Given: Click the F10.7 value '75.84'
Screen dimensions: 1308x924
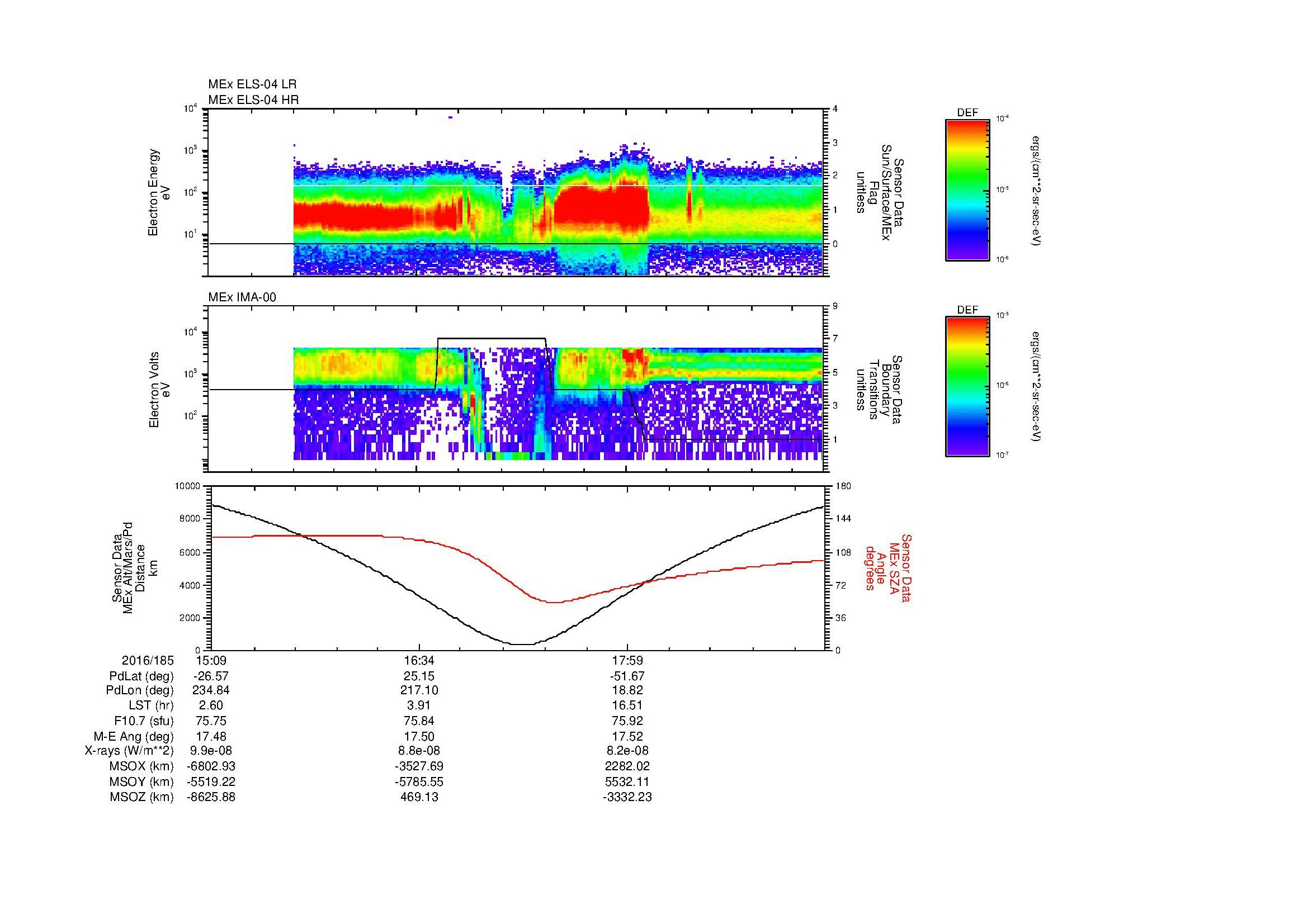Looking at the screenshot, I should [x=419, y=721].
